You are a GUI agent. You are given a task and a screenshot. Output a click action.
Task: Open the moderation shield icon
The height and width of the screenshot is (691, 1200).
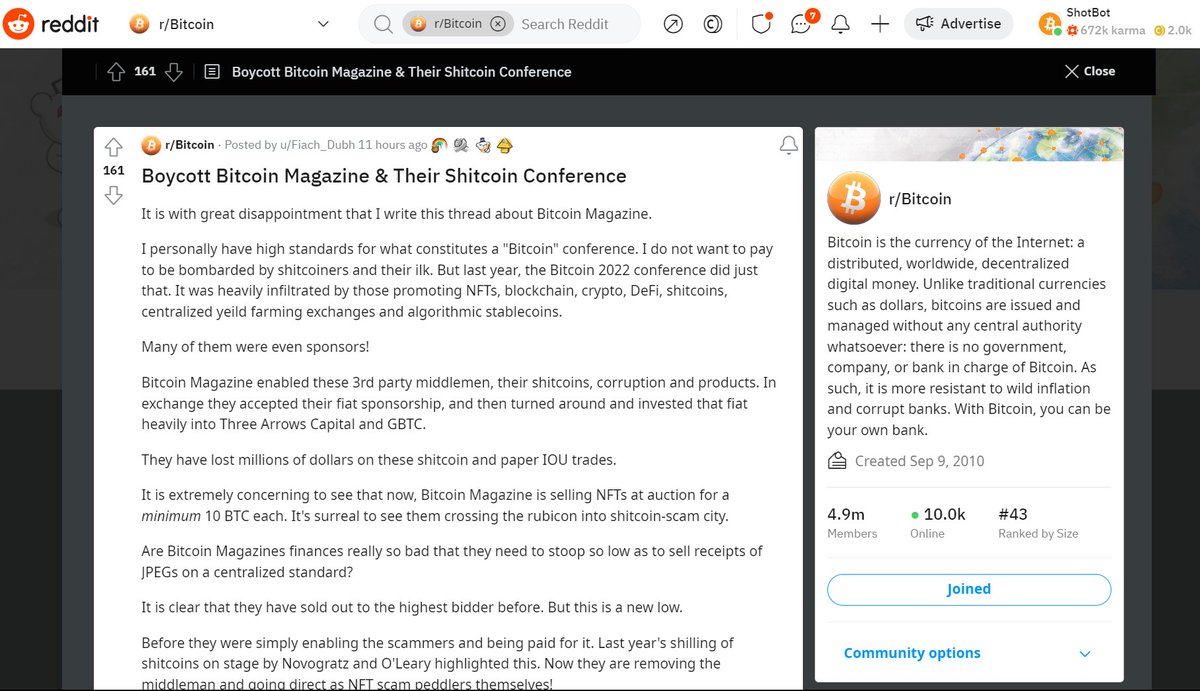761,23
